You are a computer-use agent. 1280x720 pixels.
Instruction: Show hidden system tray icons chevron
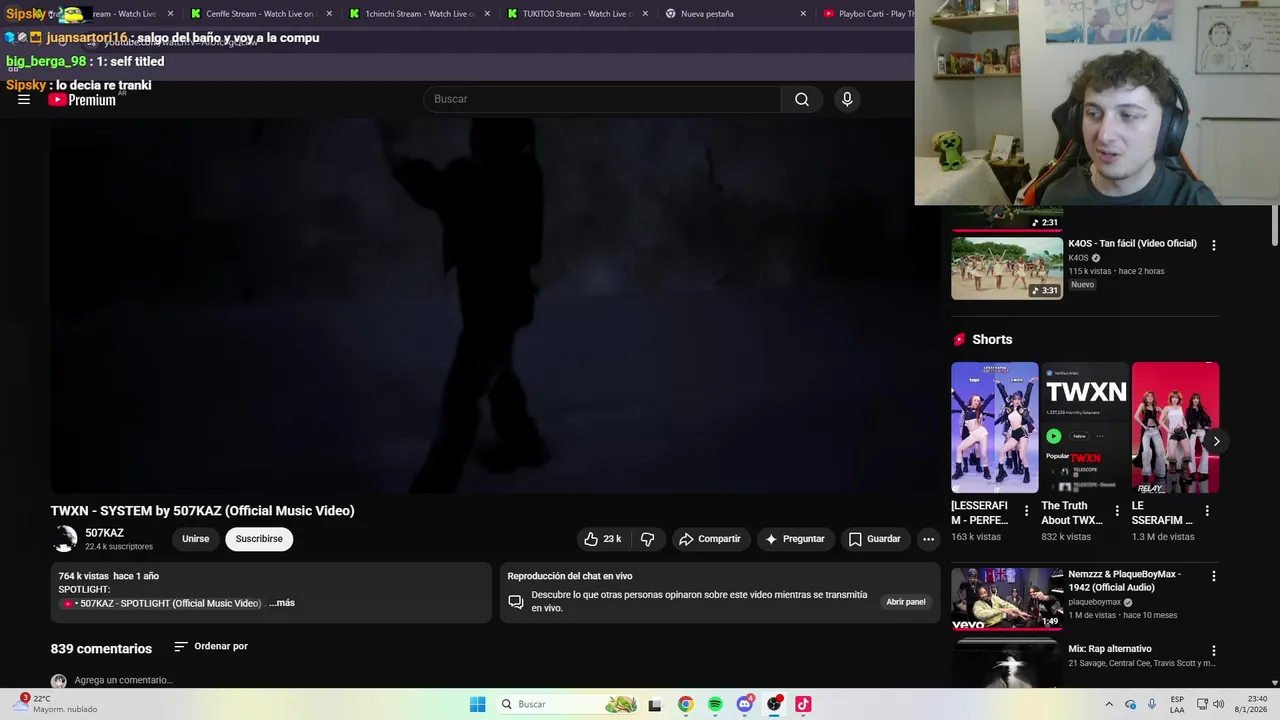tap(1109, 704)
